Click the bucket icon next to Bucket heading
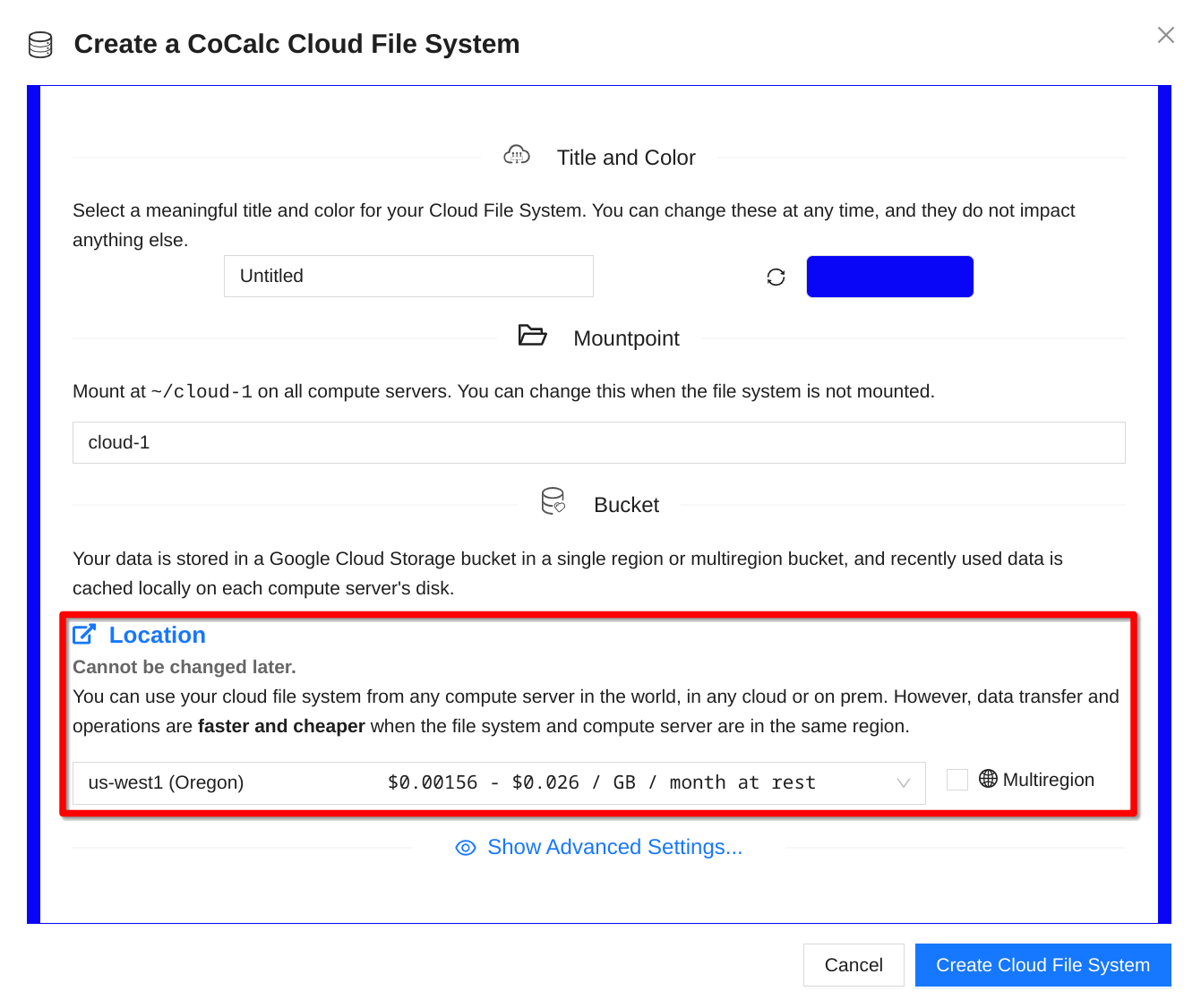This screenshot has width=1201, height=1008. tap(553, 501)
